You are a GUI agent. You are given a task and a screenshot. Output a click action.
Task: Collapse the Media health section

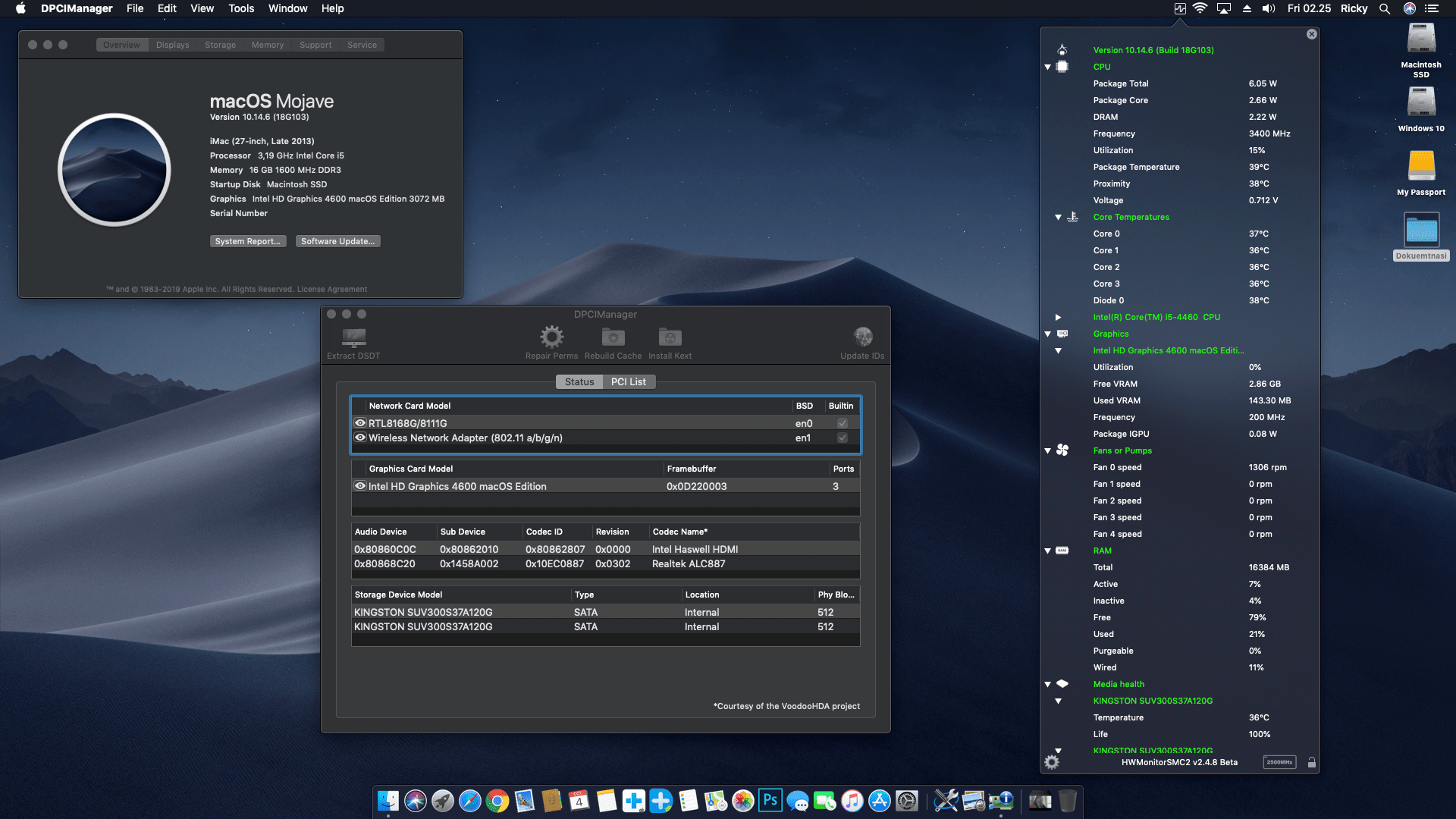(1048, 684)
